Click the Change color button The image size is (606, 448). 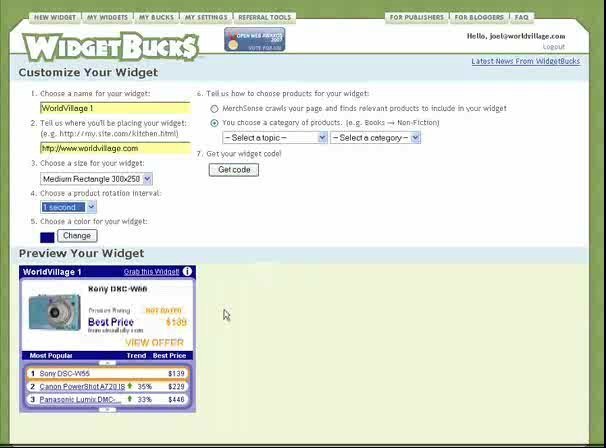(77, 236)
